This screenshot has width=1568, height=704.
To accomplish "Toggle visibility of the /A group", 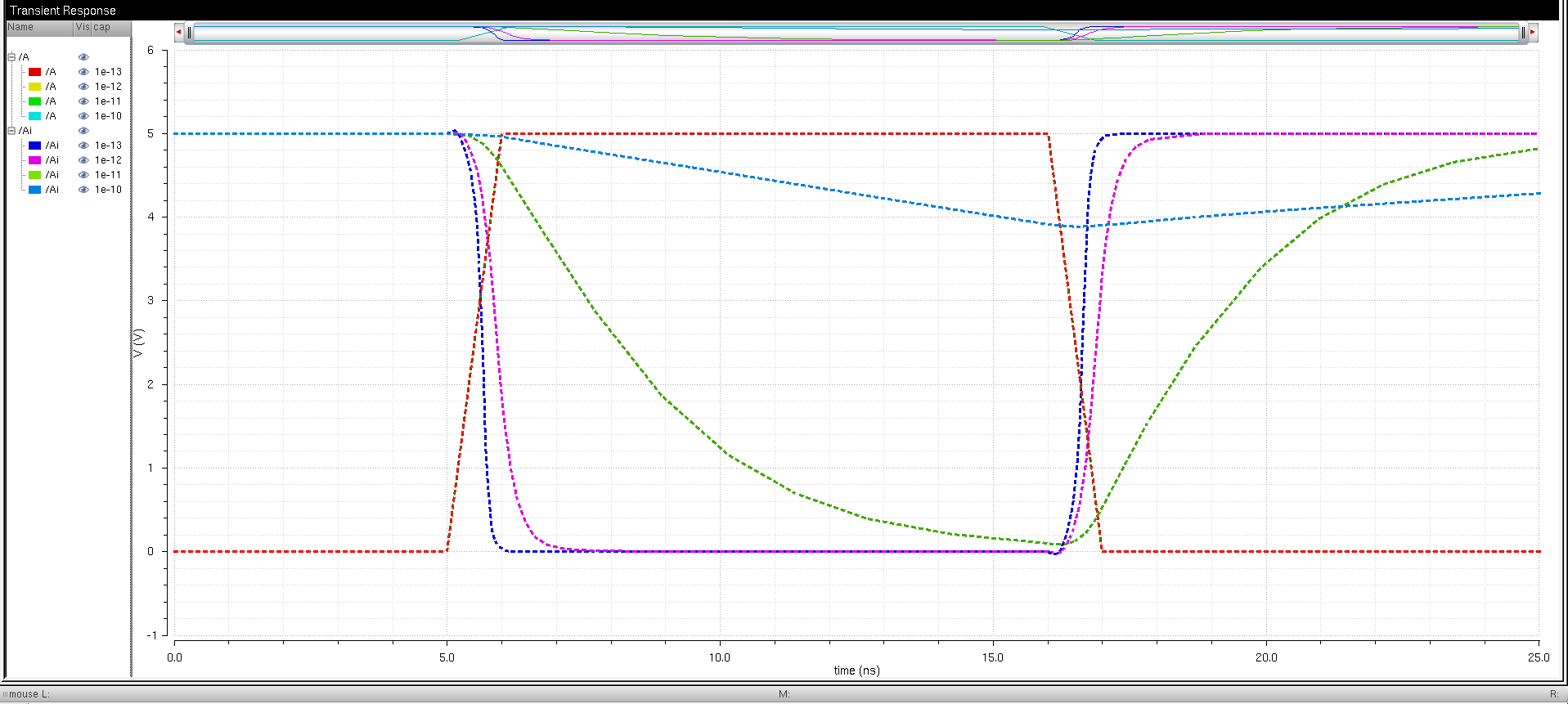I will 83,57.
